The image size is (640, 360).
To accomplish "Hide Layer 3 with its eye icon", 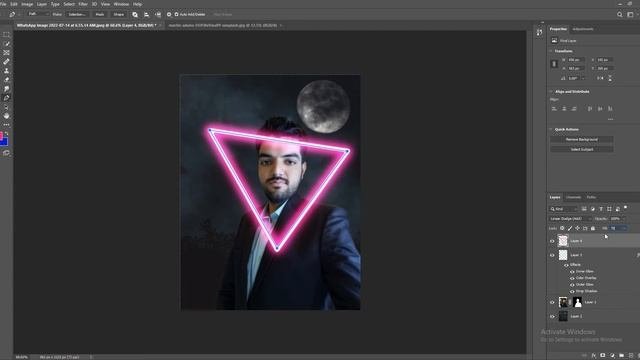I will point(552,255).
